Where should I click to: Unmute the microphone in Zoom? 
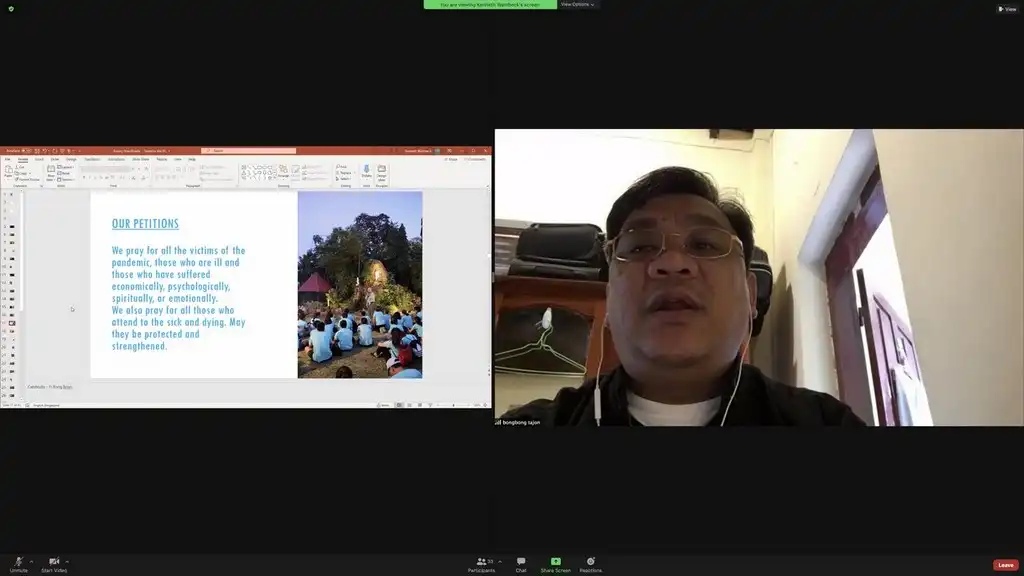point(18,565)
